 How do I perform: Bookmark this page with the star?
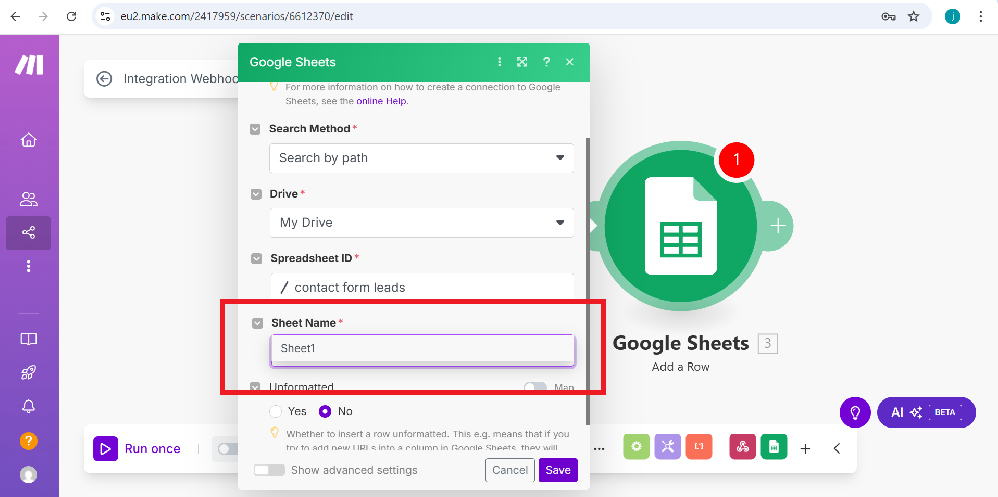(913, 17)
